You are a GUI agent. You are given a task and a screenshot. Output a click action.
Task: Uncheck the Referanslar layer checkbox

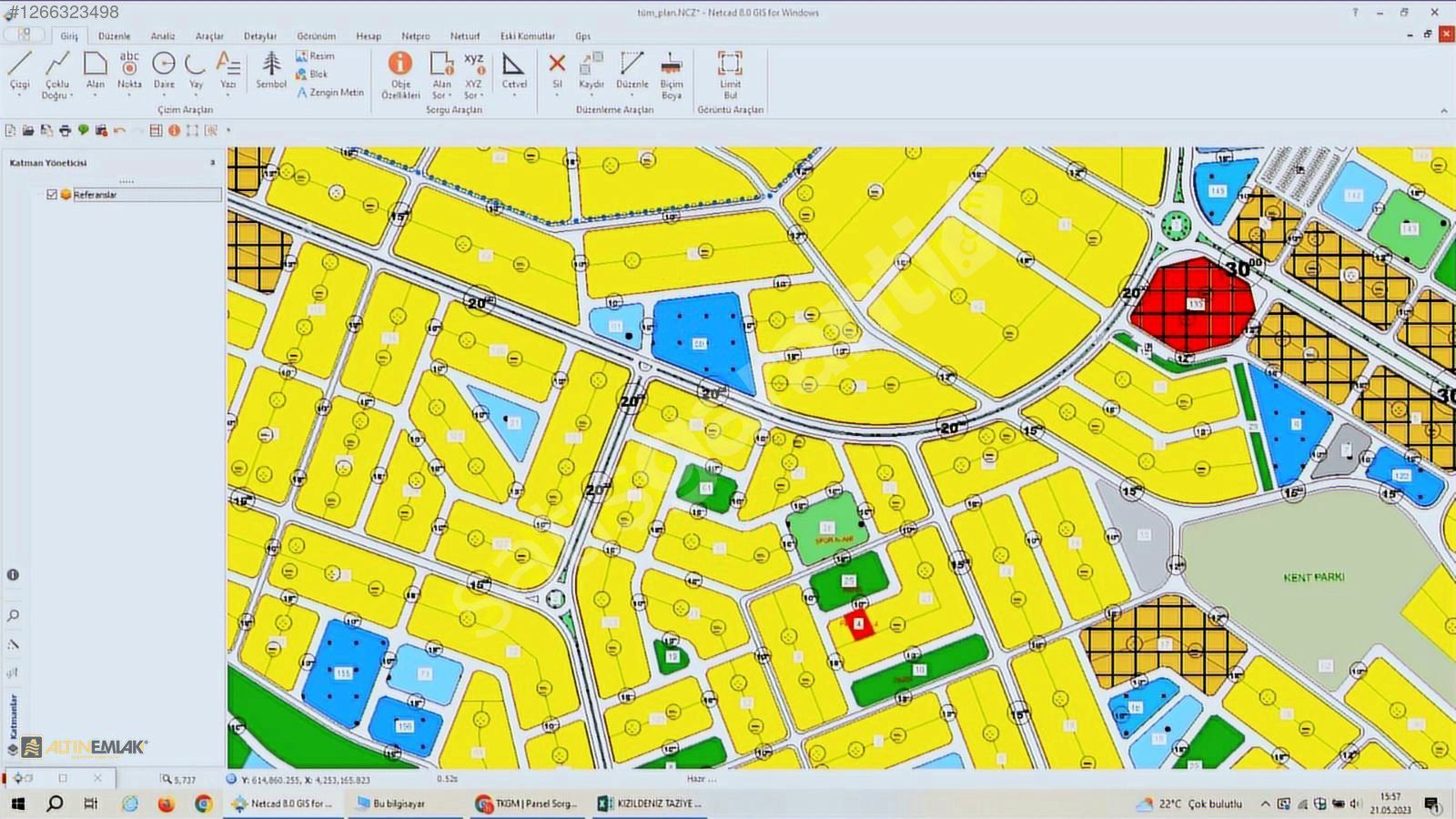(x=52, y=195)
